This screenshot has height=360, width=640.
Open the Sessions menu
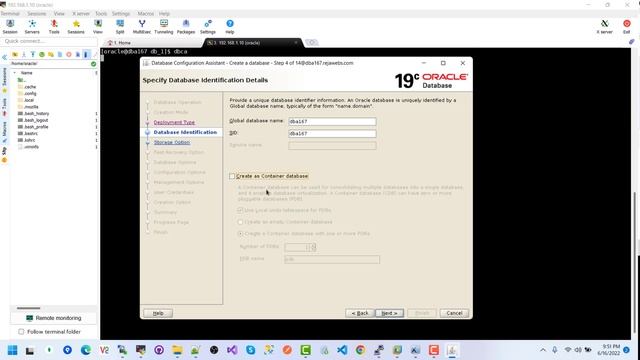pos(37,13)
